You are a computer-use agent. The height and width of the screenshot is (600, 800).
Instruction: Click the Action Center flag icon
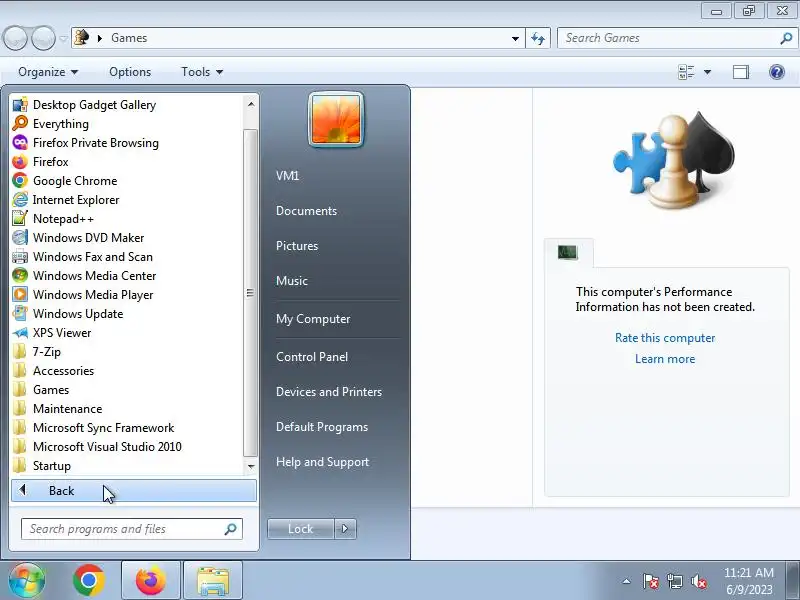[x=650, y=581]
